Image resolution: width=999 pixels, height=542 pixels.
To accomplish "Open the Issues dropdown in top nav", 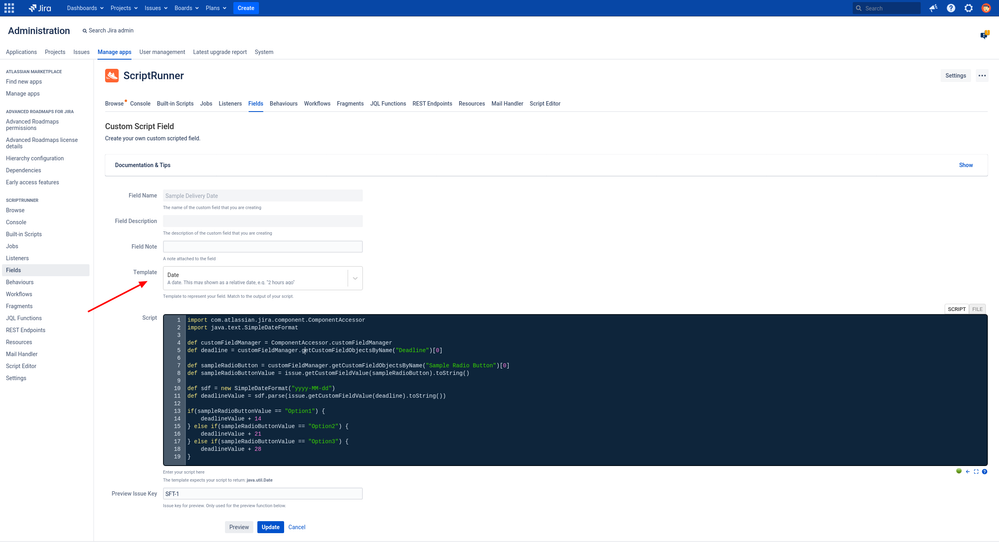I will (155, 8).
